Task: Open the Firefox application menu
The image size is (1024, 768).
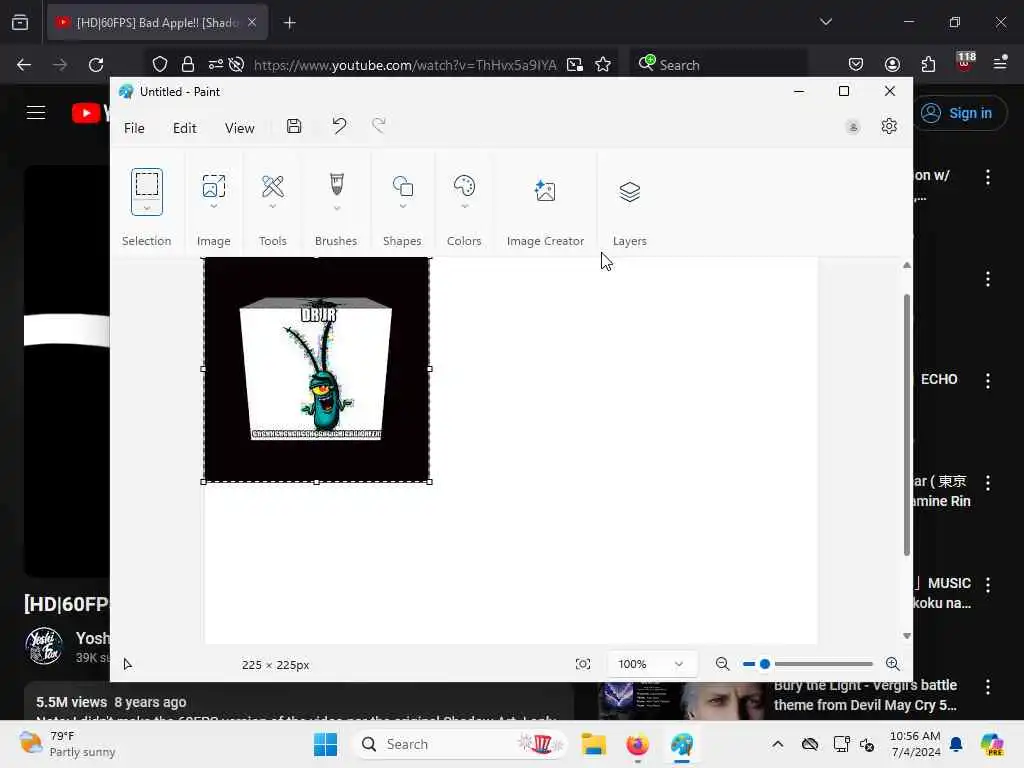Action: 1000,63
